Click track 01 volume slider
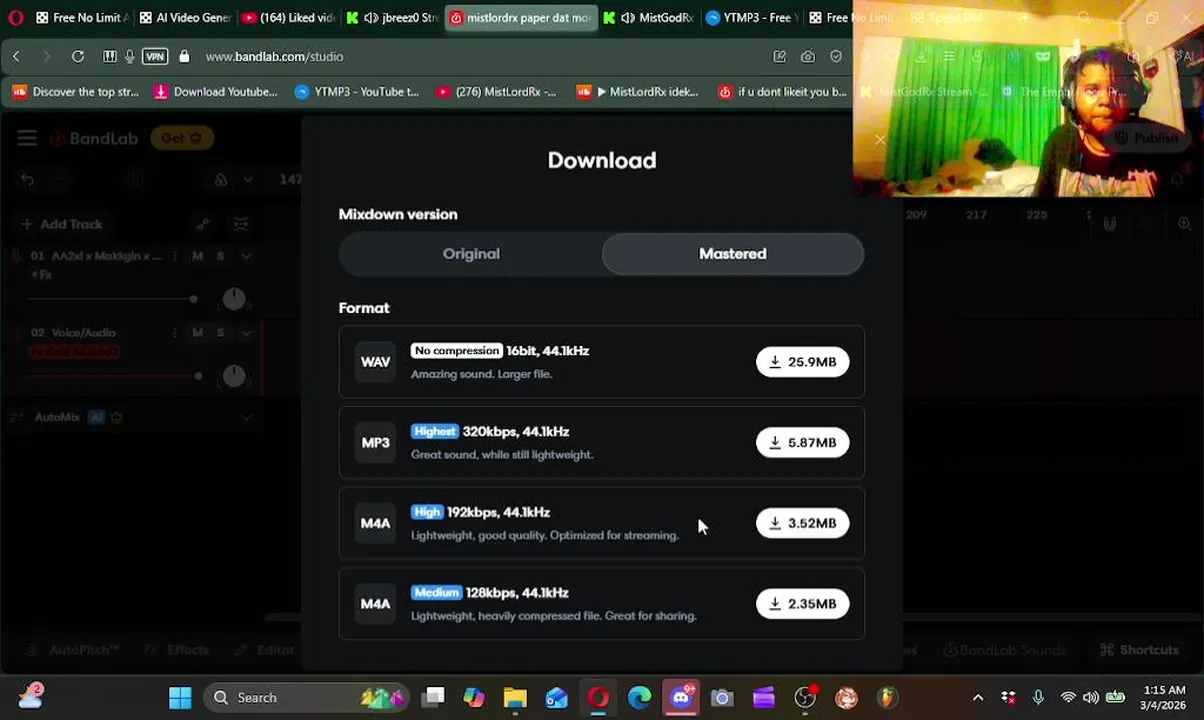The height and width of the screenshot is (720, 1204). pyautogui.click(x=112, y=299)
